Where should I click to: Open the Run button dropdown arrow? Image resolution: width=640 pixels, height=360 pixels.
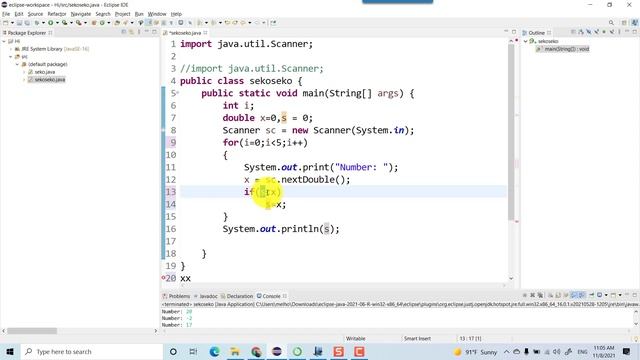pyautogui.click(x=57, y=23)
